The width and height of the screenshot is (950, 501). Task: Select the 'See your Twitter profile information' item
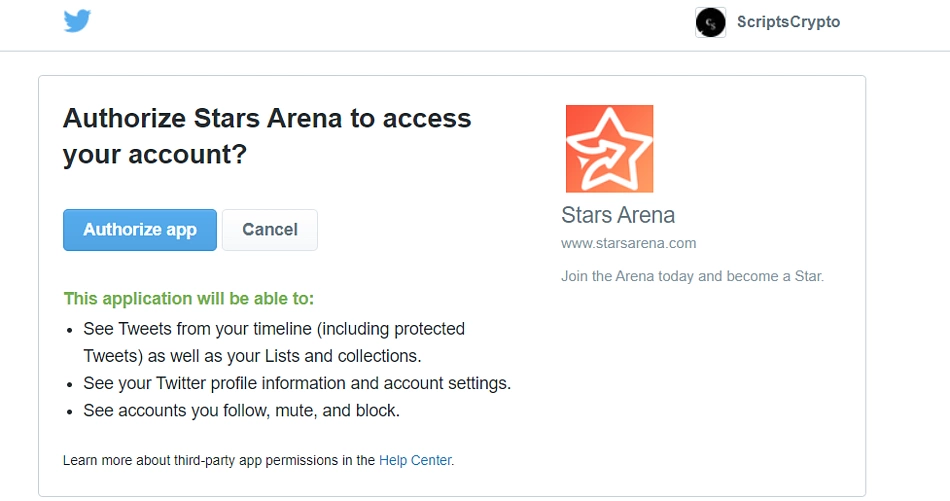297,383
